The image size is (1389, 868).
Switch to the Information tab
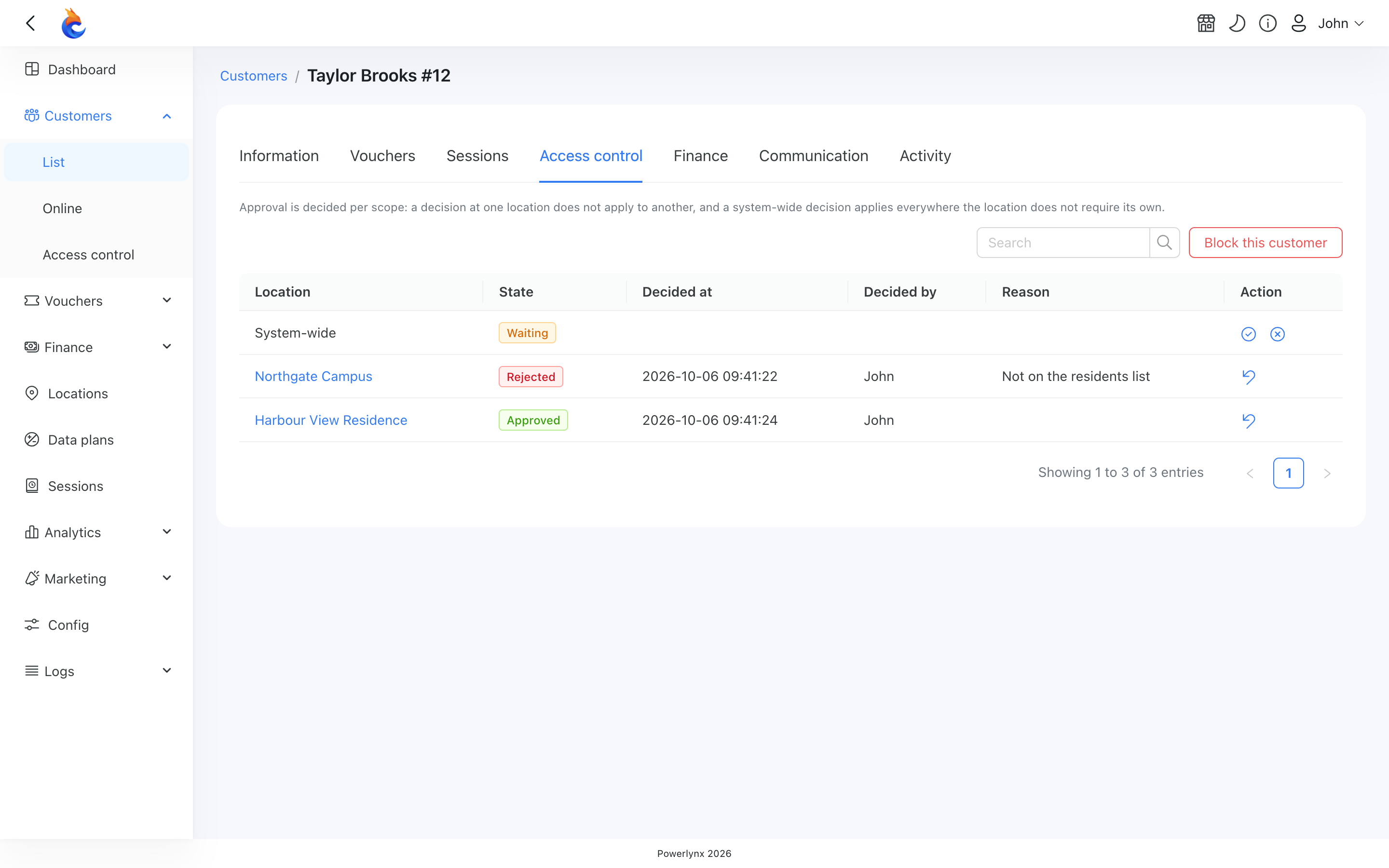click(279, 156)
